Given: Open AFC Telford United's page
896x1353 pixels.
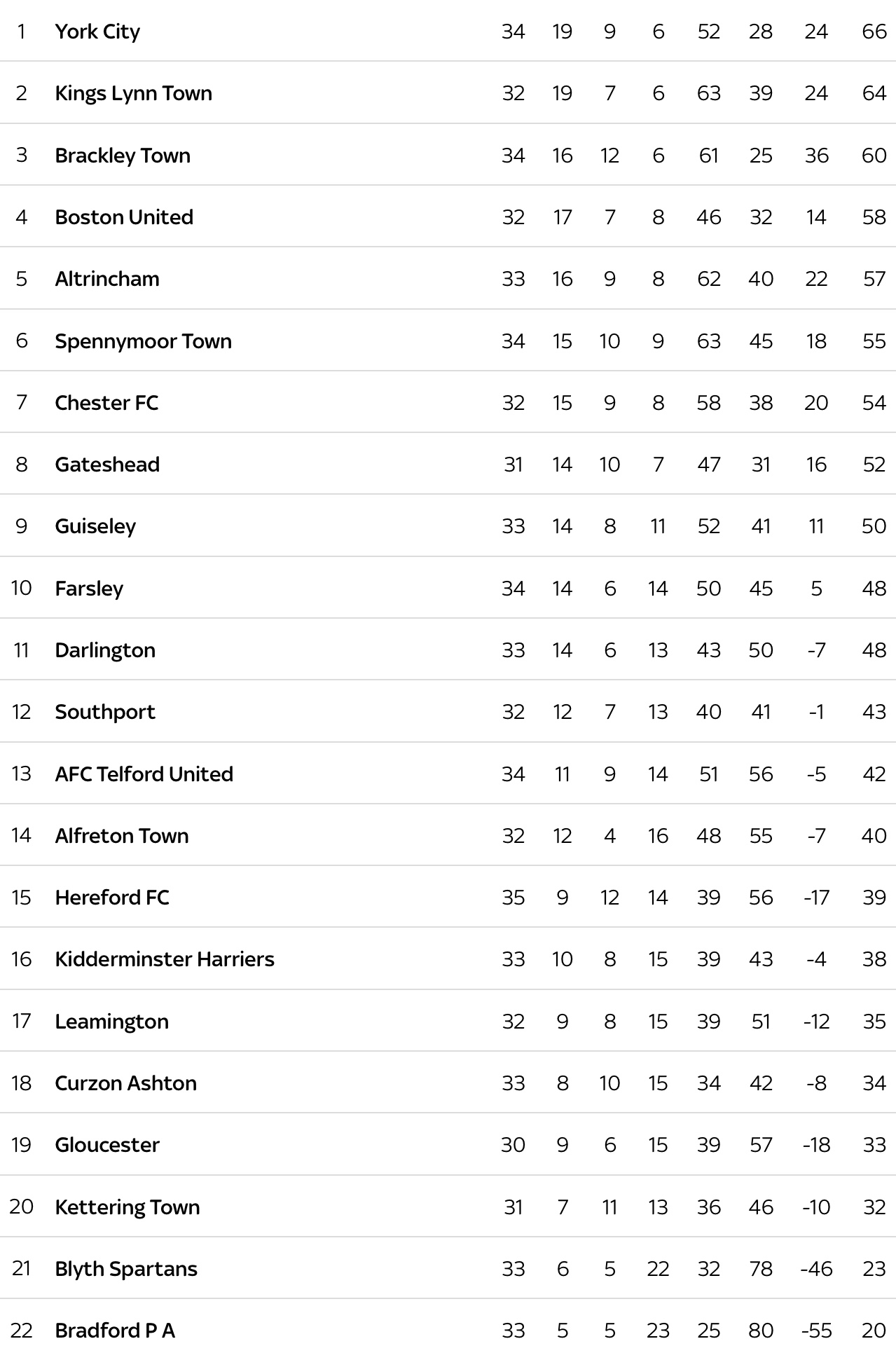Looking at the screenshot, I should pyautogui.click(x=144, y=774).
